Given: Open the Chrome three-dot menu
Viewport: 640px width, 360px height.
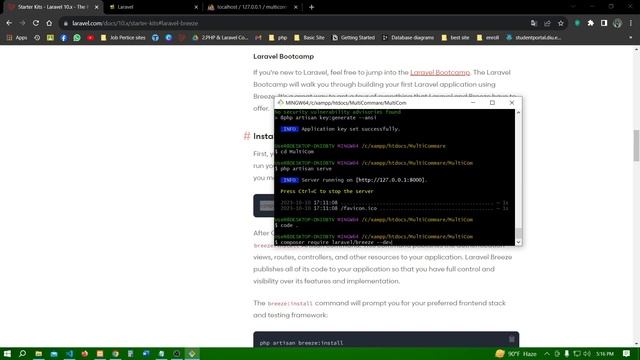Looking at the screenshot, I should (x=631, y=23).
